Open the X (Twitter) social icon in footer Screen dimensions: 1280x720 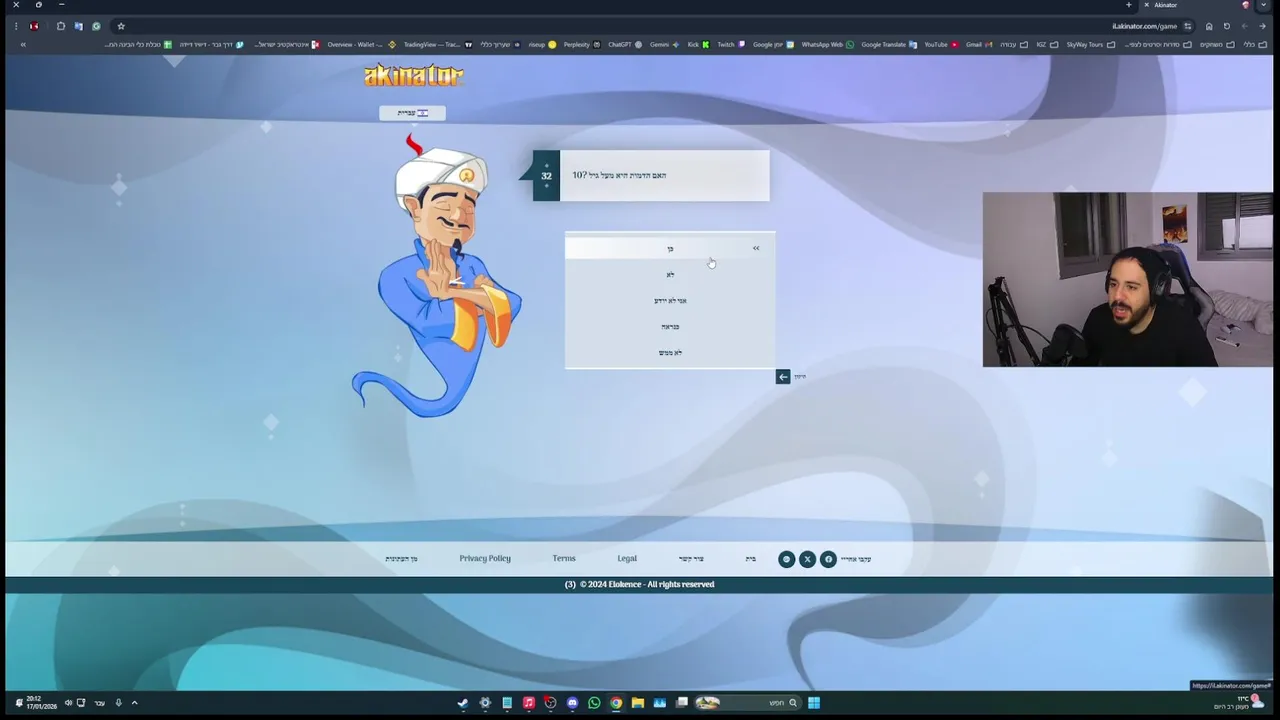(807, 559)
